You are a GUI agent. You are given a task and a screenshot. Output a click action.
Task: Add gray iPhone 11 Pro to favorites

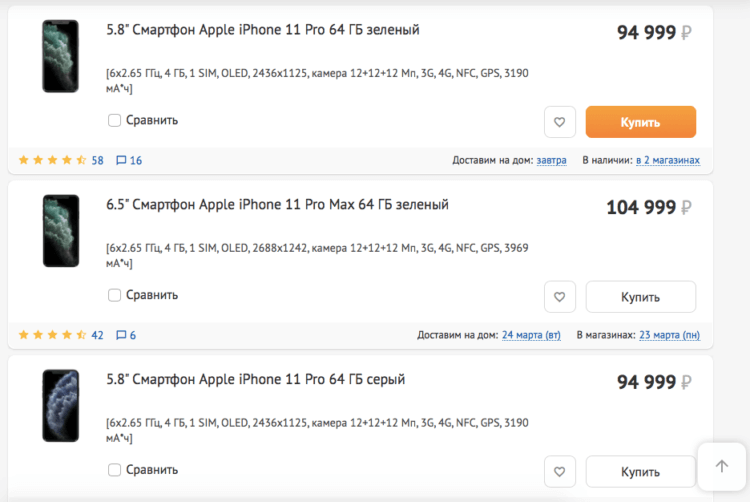pos(560,472)
